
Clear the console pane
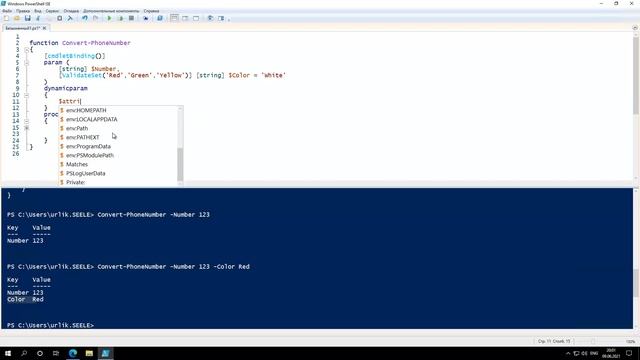[70, 18]
